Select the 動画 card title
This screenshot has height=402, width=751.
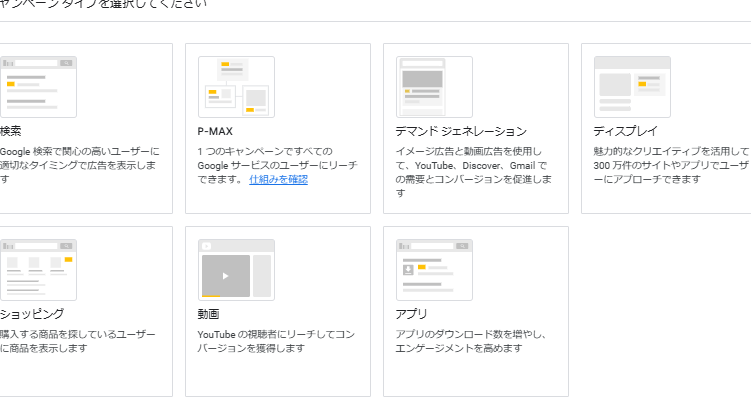[x=208, y=314]
